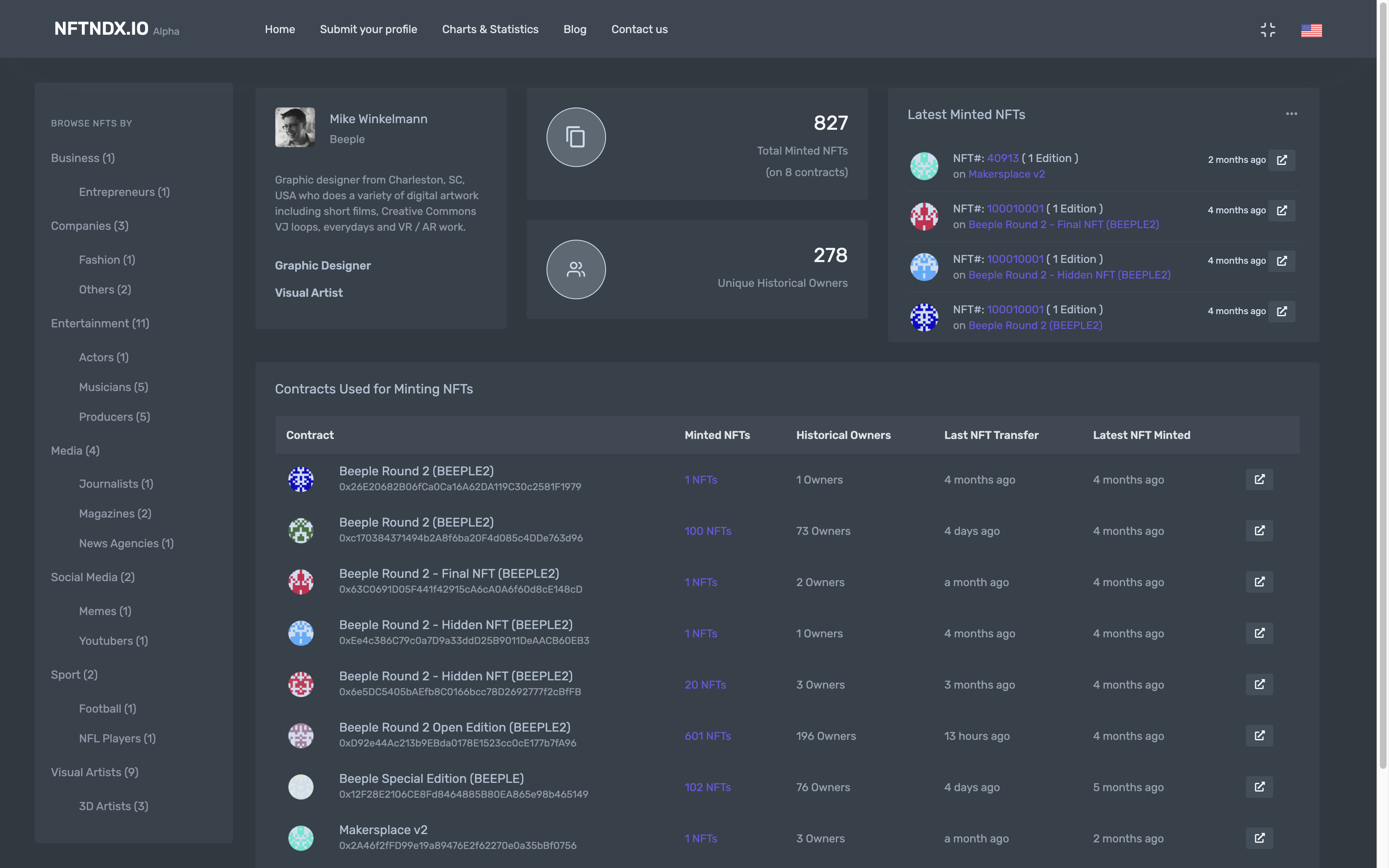
Task: Expand the Companies category
Action: (x=89, y=226)
